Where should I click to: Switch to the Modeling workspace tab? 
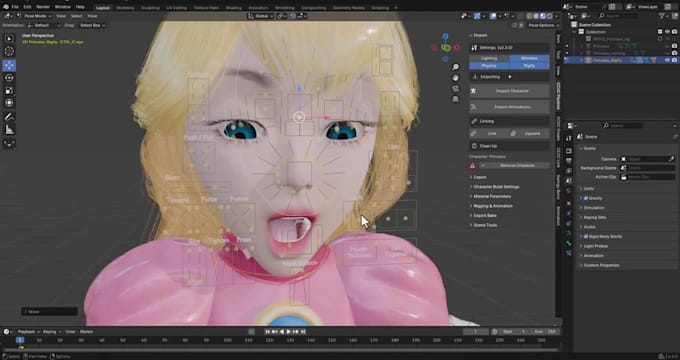pos(125,8)
